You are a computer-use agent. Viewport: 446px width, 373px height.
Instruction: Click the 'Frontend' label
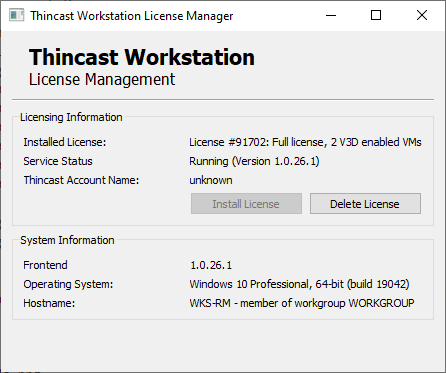[x=45, y=265]
